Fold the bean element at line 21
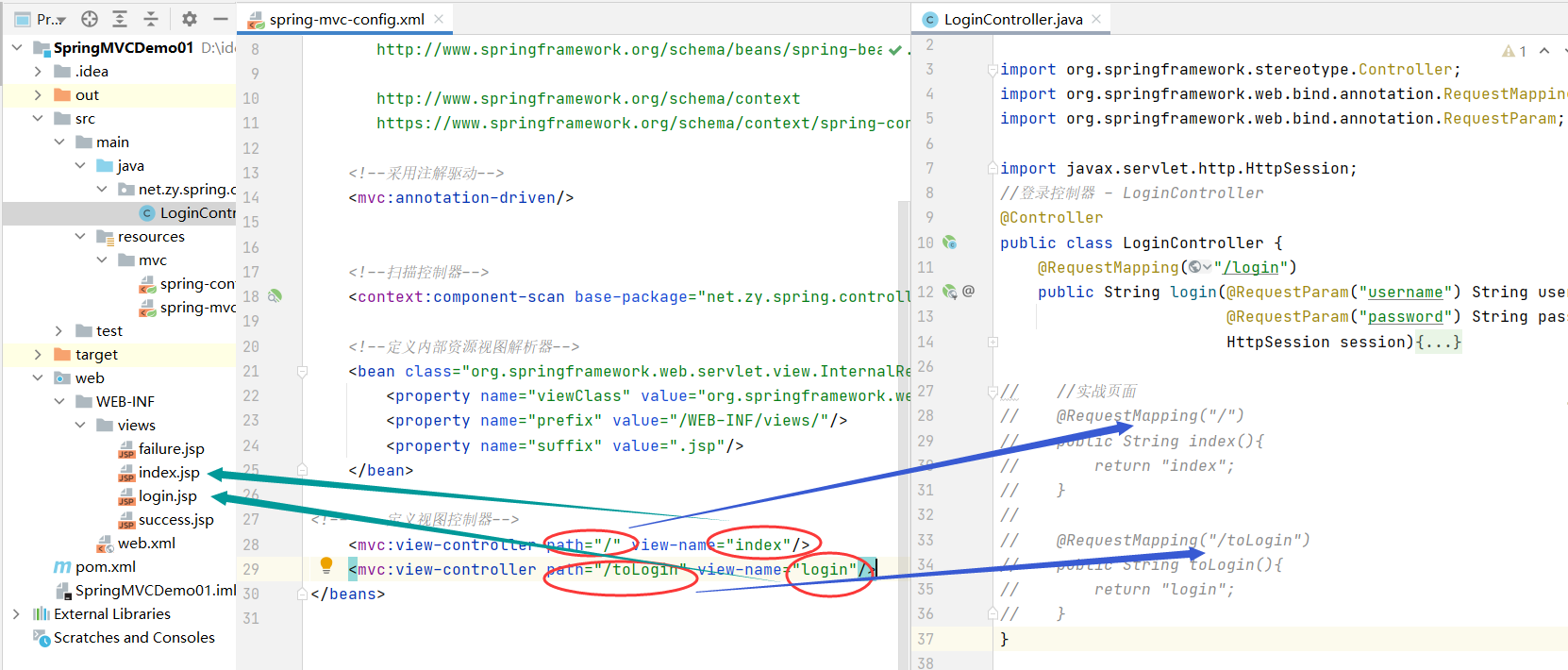This screenshot has height=670, width=1568. pyautogui.click(x=302, y=372)
